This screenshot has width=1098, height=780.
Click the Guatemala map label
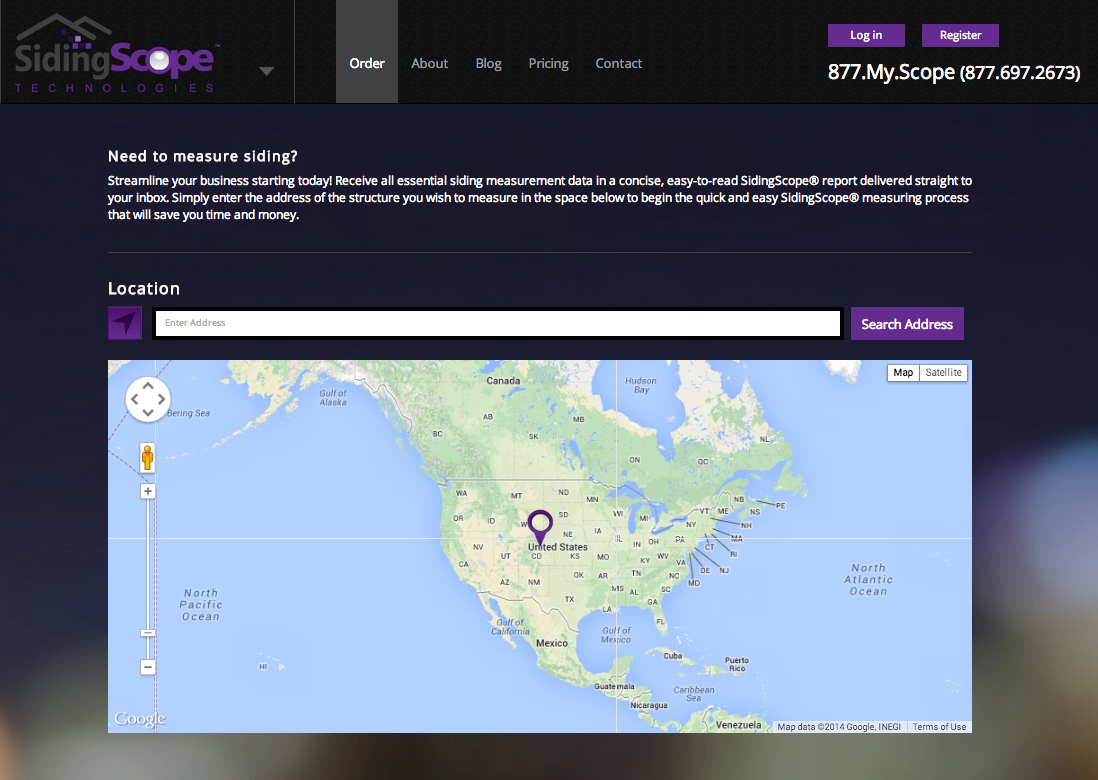coord(614,686)
